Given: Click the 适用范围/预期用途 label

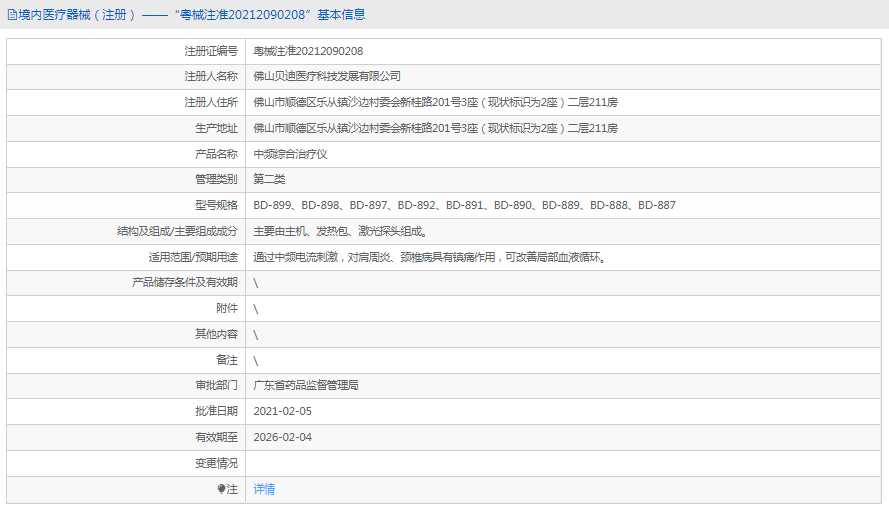Looking at the screenshot, I should [x=193, y=257].
